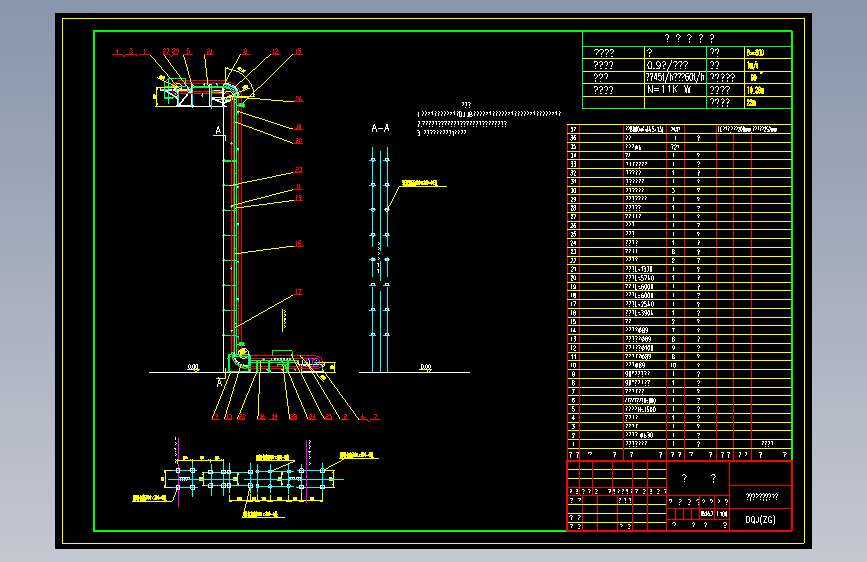Select balloon callout 17 near the elevator bottom
This screenshot has width=867, height=562.
tap(299, 292)
